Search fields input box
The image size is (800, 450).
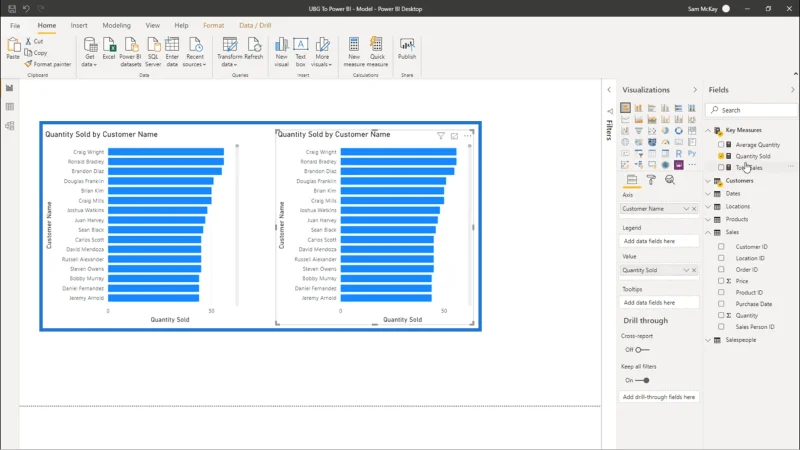[752, 110]
